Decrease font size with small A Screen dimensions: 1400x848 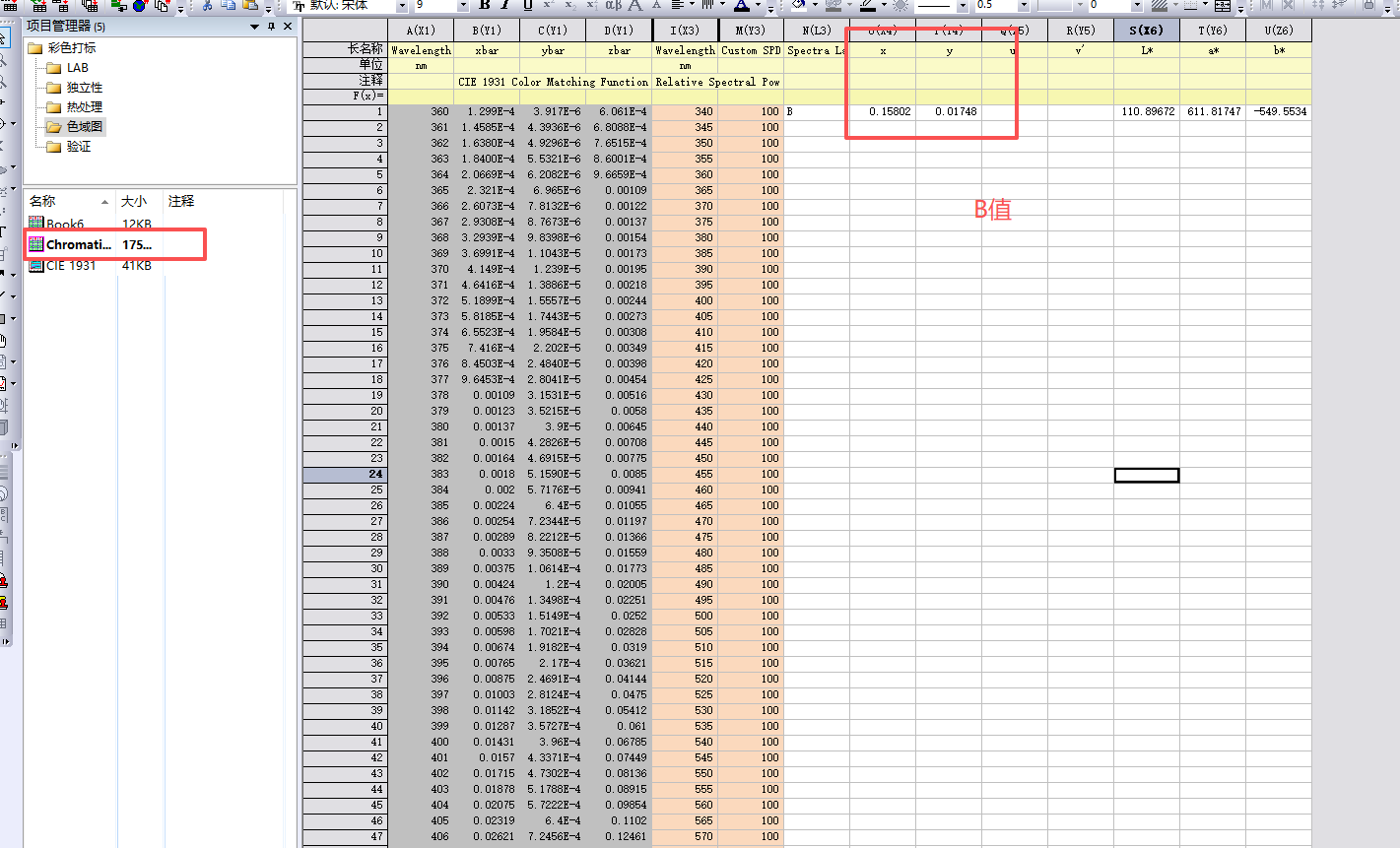656,5
